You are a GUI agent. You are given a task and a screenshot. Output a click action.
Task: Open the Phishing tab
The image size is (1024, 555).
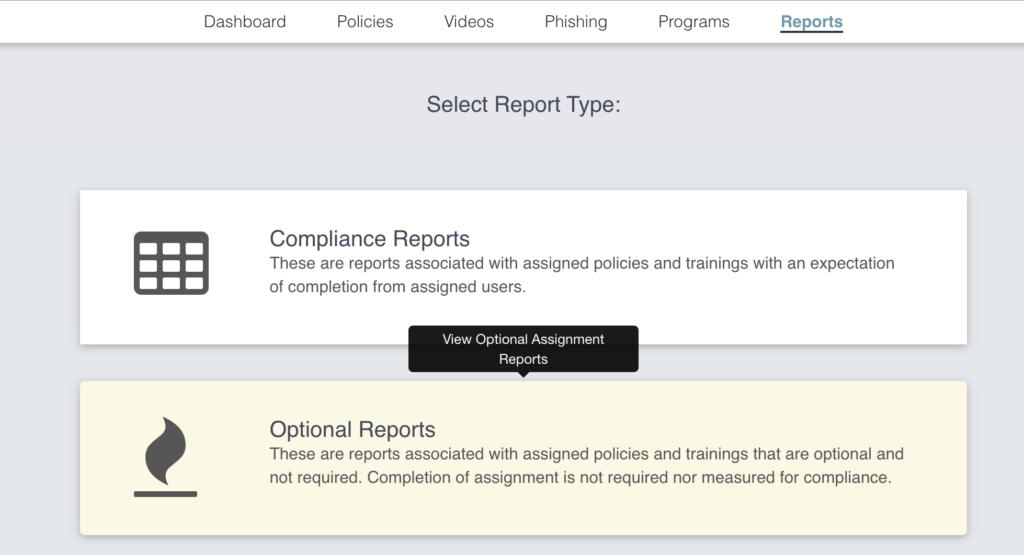(576, 22)
